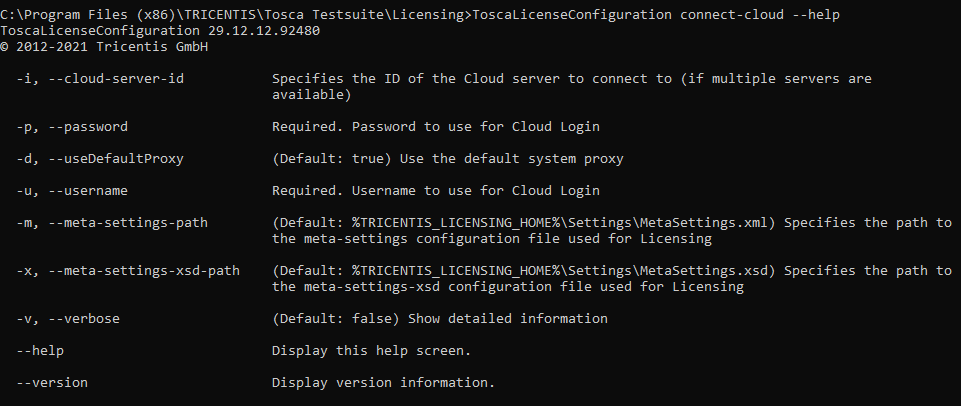Click the --cloud-server-id option text
961x406 pixels.
click(x=101, y=78)
